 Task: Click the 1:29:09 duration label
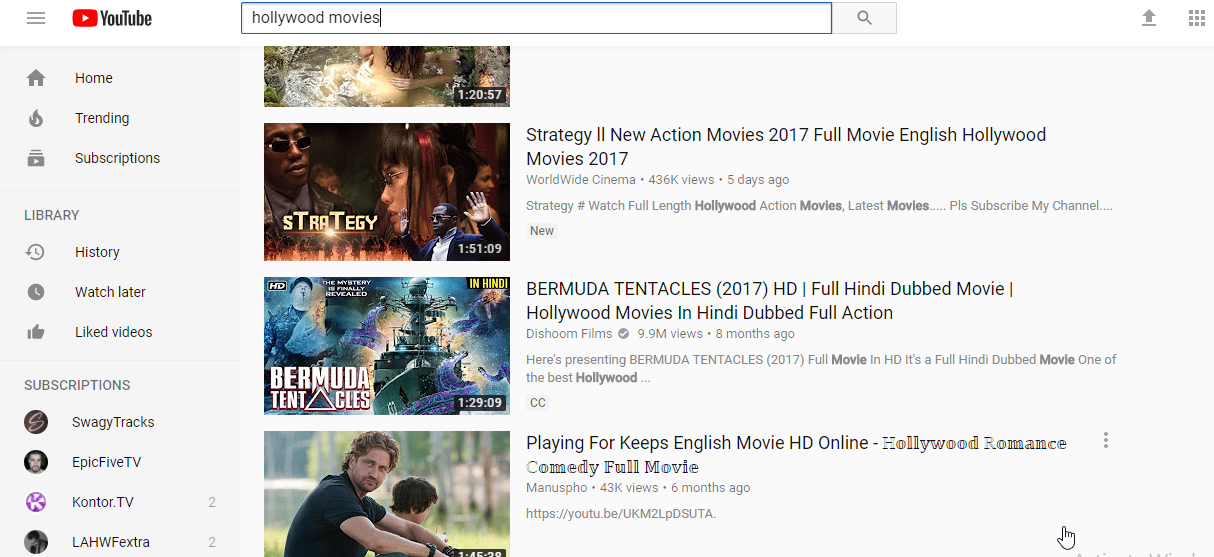coord(479,403)
